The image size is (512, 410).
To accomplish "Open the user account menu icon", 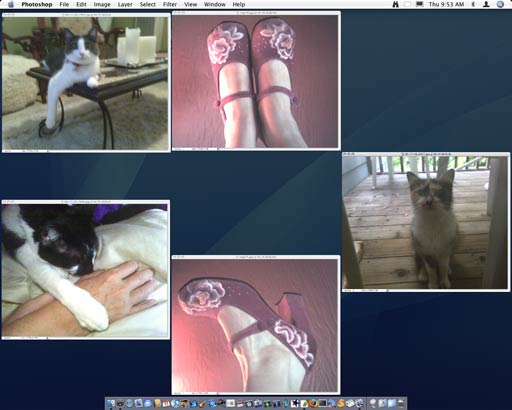I will tap(486, 4).
